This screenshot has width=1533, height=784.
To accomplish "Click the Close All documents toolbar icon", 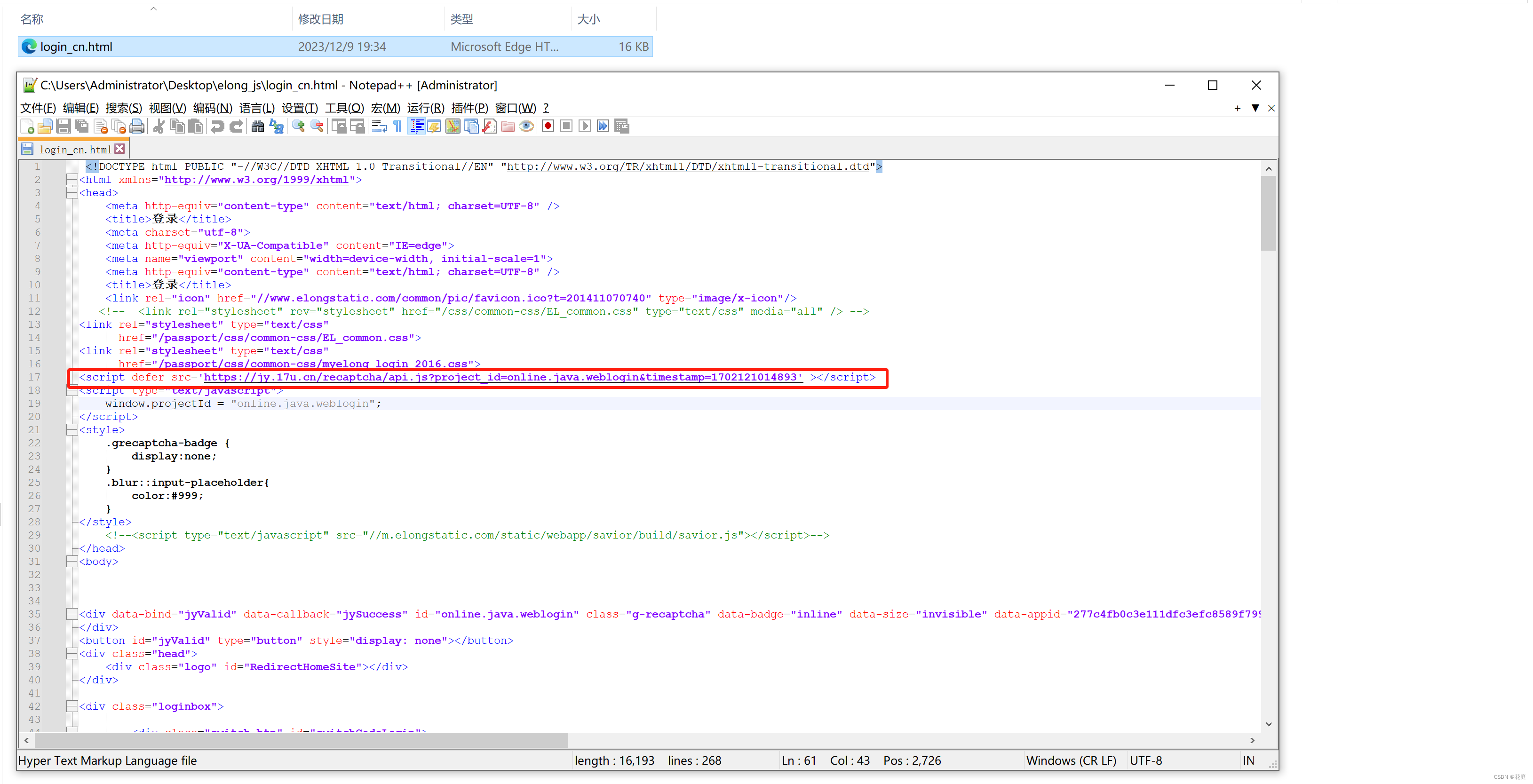I will (x=119, y=126).
